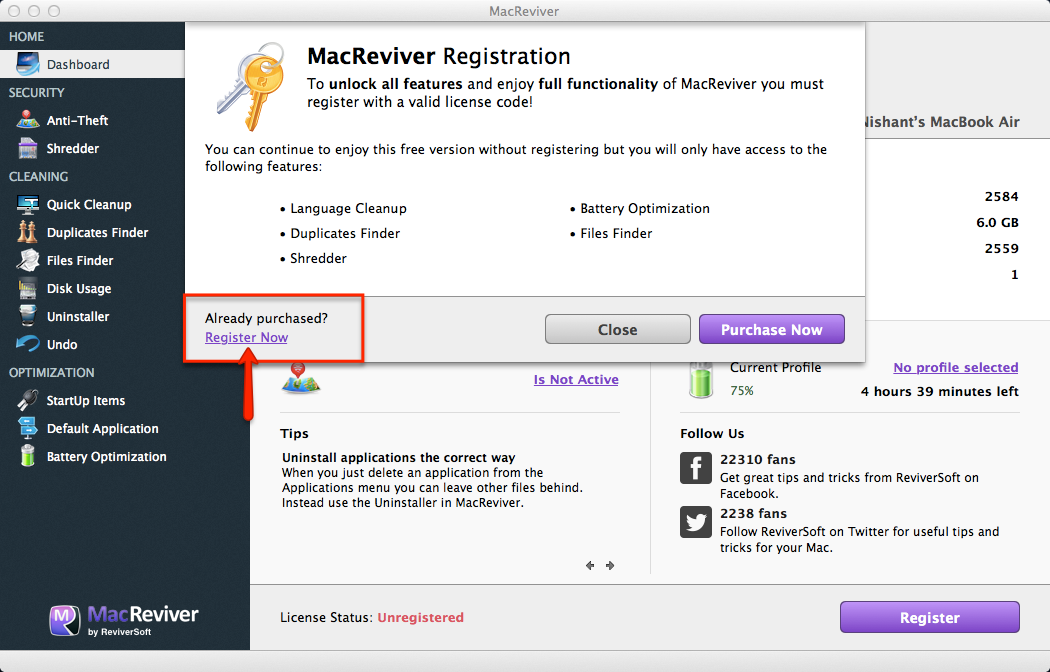
Task: Click the green battery icon beside Current Profile
Action: coord(700,380)
